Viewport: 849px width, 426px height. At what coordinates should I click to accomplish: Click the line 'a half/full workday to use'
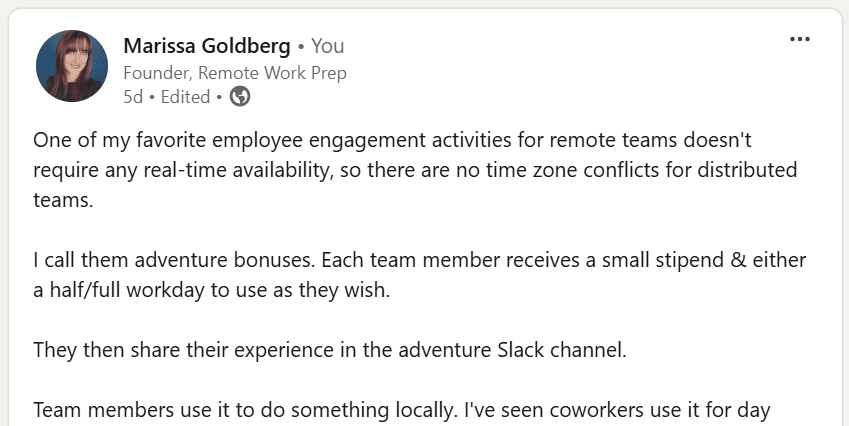click(212, 290)
